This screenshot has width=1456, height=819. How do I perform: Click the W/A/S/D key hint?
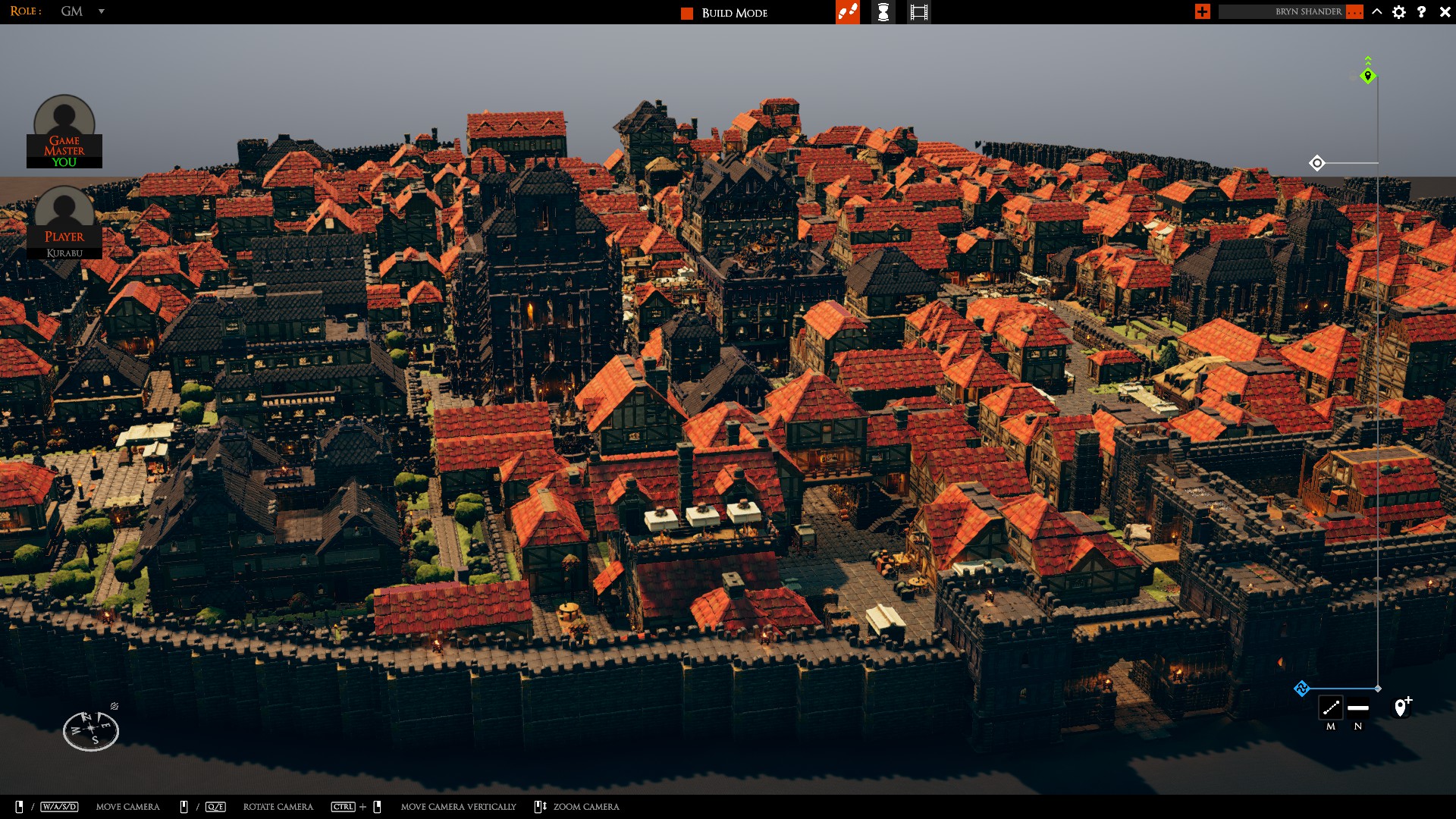(59, 807)
